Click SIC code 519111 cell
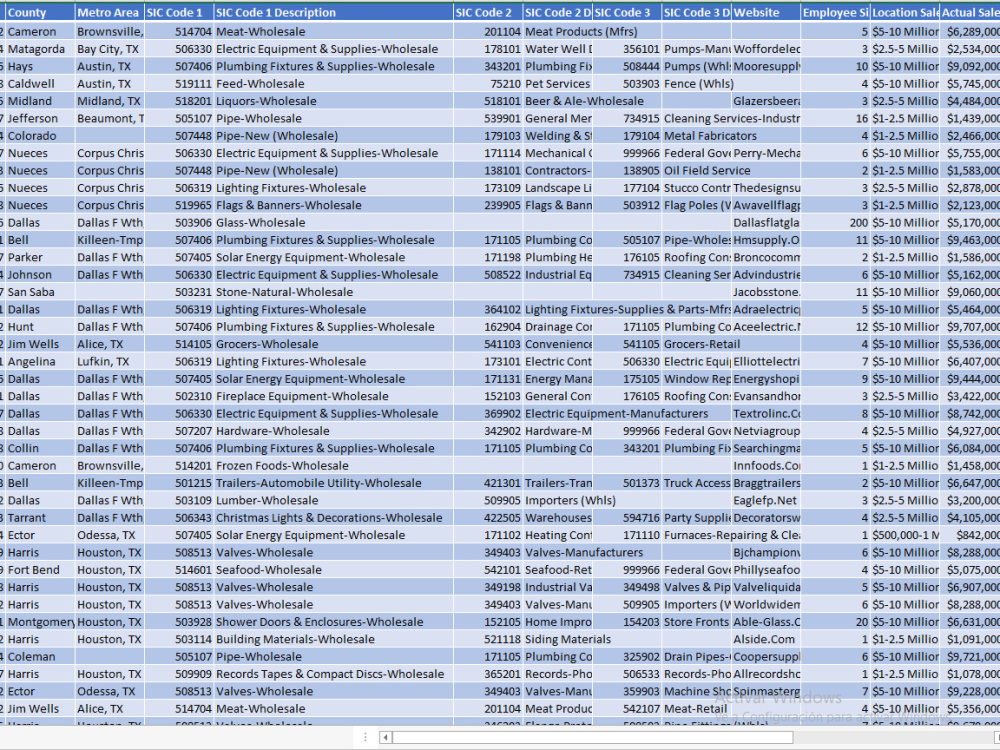The height and width of the screenshot is (750, 1000). pyautogui.click(x=179, y=84)
